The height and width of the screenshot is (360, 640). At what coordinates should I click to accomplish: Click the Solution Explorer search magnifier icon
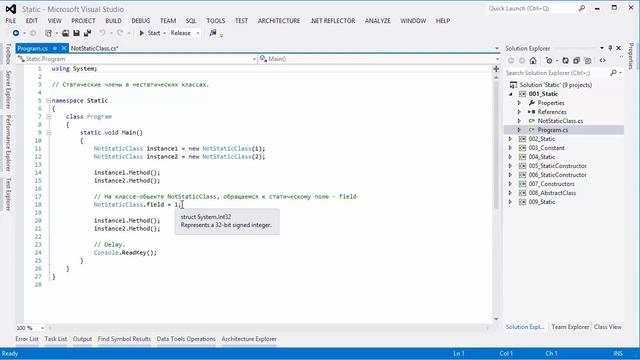click(x=613, y=73)
